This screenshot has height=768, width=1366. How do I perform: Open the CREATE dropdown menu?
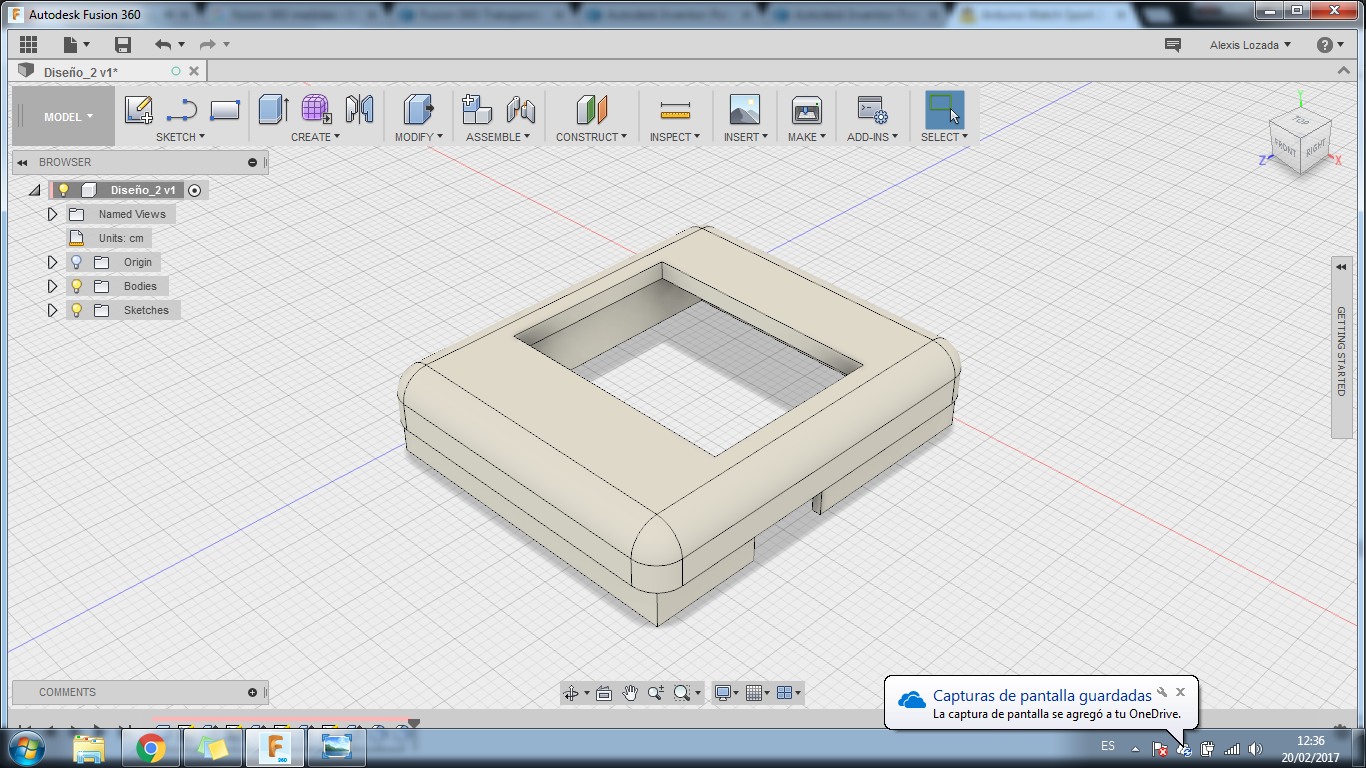coord(316,137)
